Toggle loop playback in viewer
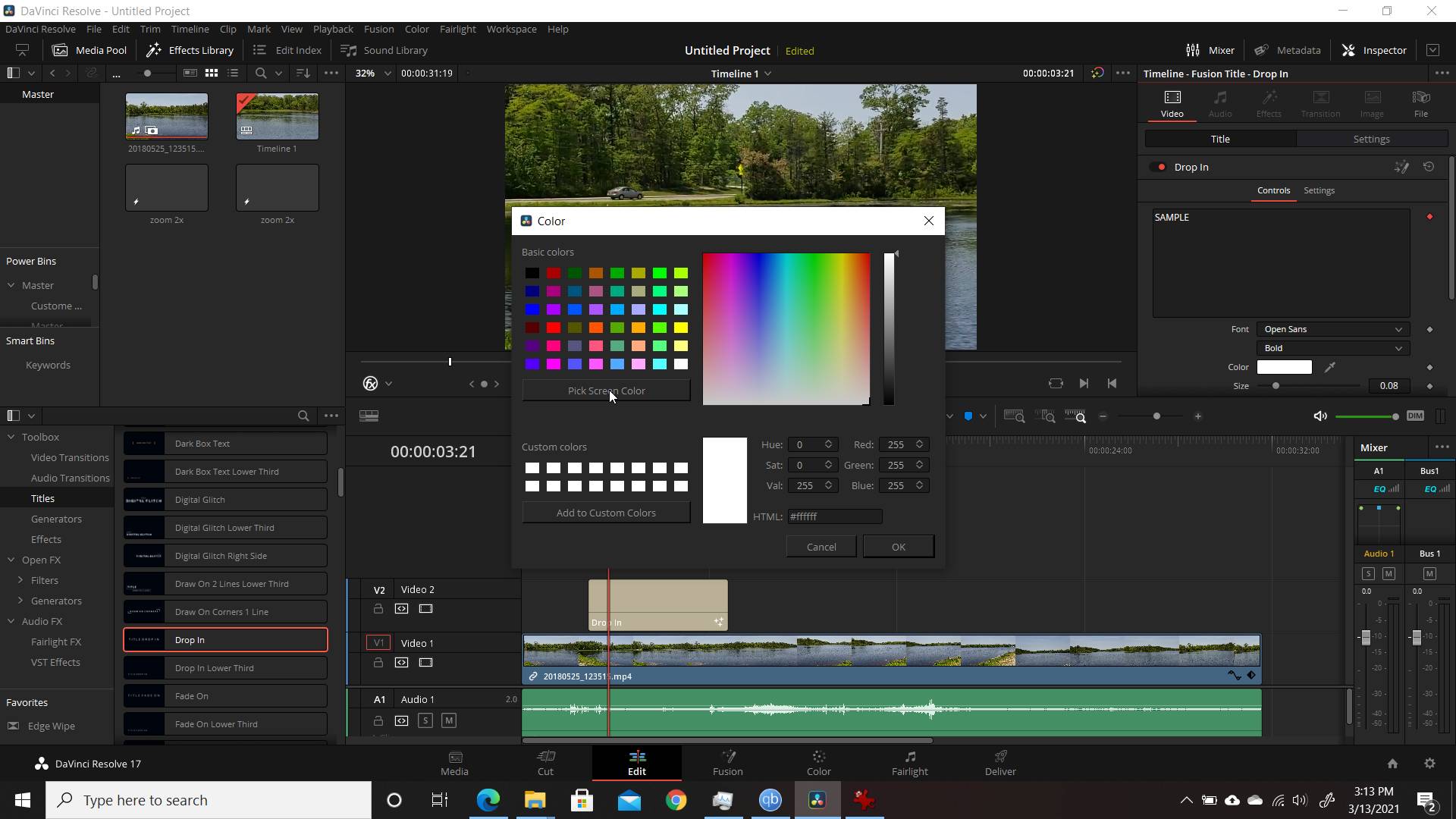The height and width of the screenshot is (819, 1456). tap(1056, 384)
